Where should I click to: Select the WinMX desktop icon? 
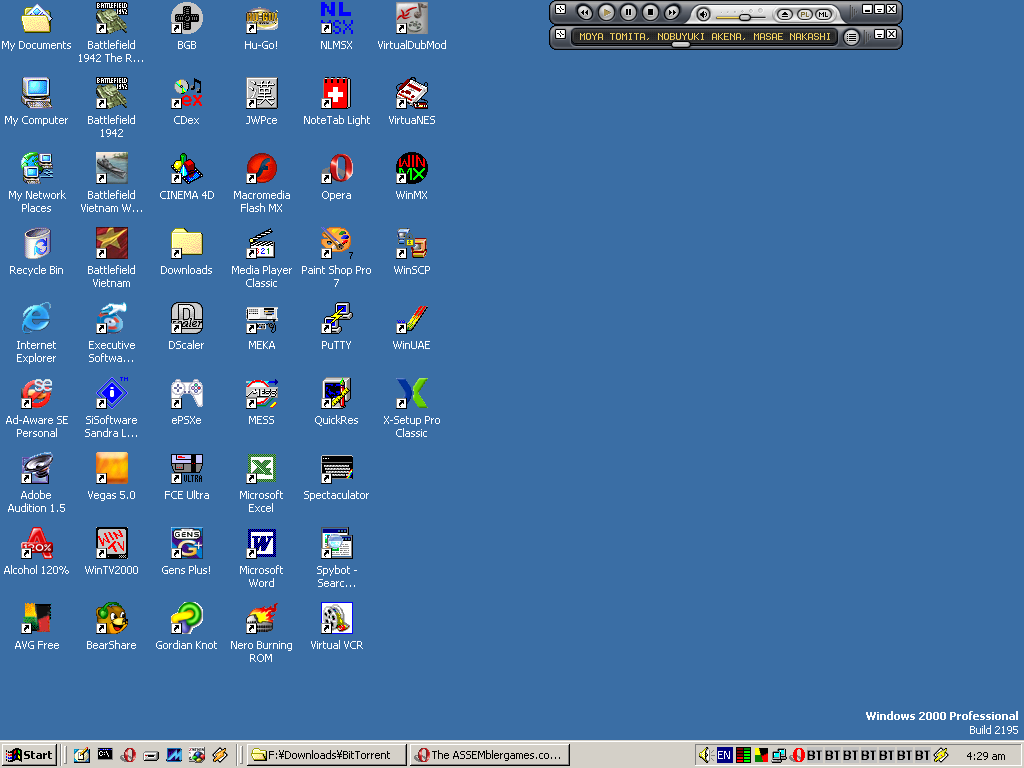click(411, 177)
